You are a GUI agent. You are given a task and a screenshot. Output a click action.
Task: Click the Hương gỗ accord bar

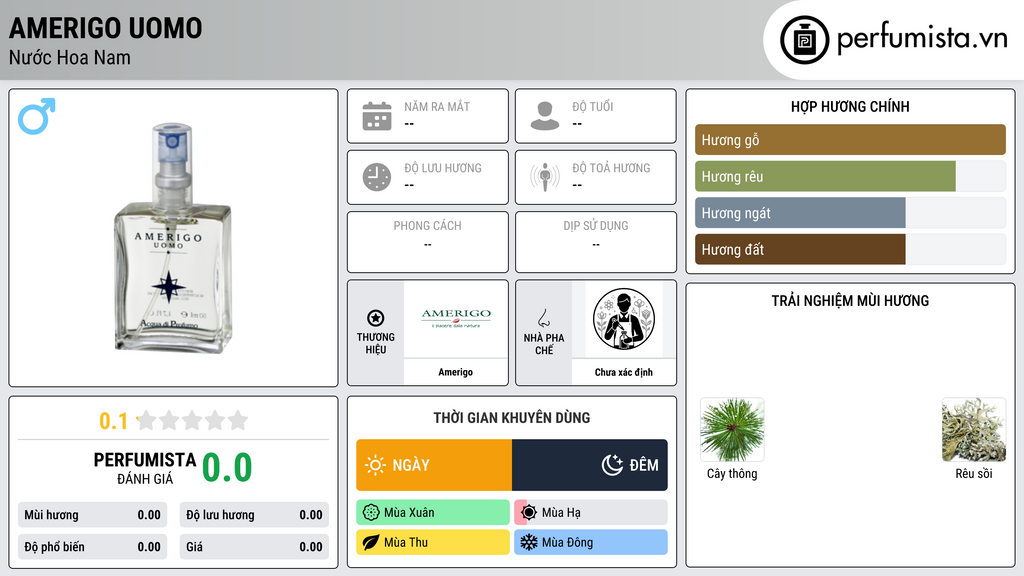tap(850, 140)
